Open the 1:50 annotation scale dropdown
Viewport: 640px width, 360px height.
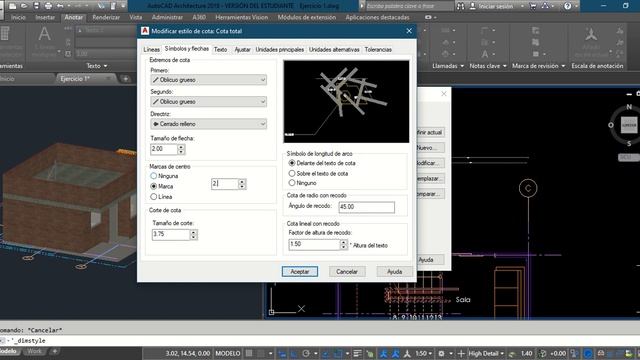(423, 353)
